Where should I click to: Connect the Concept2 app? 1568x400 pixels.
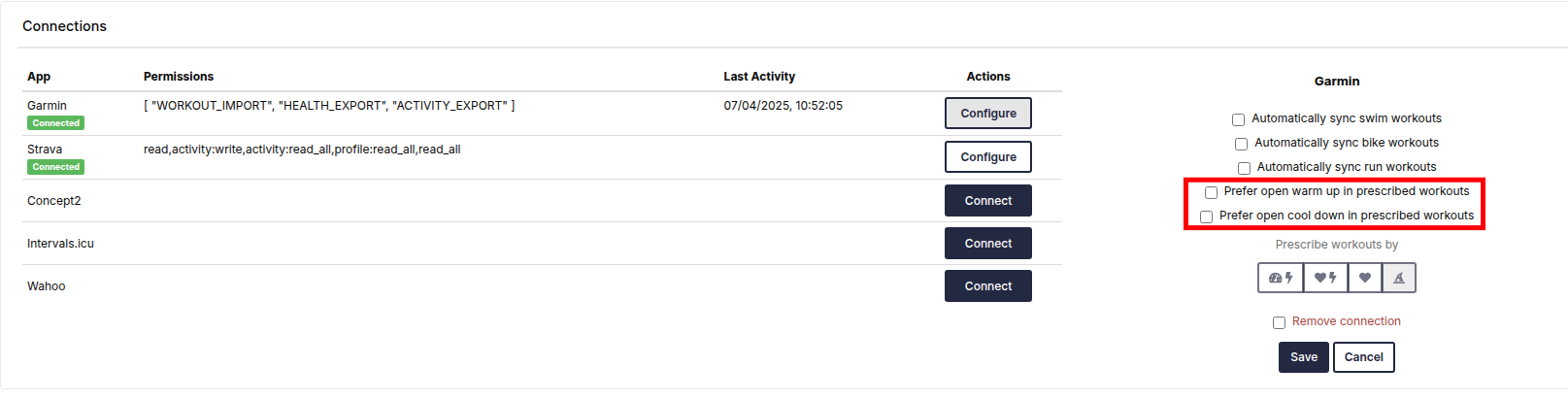tap(987, 201)
